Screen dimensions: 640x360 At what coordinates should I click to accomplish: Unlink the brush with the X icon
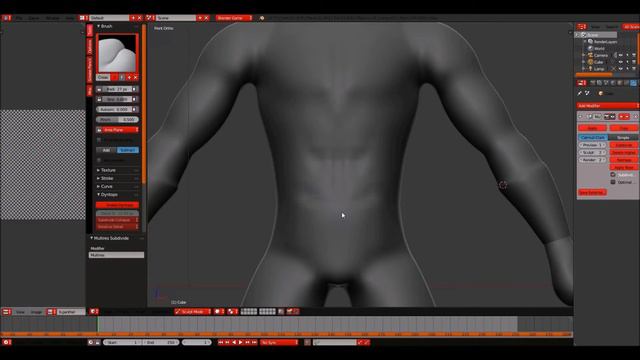pos(136,77)
